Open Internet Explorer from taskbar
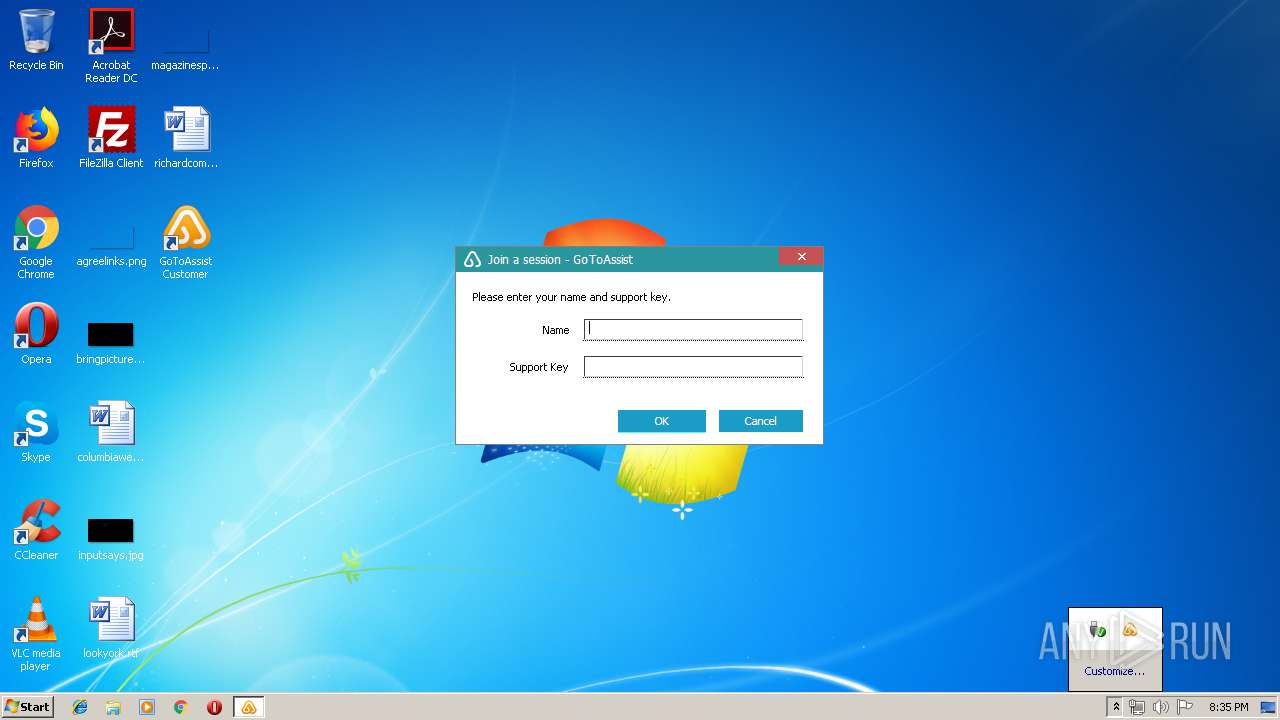The width and height of the screenshot is (1280, 720). click(80, 707)
